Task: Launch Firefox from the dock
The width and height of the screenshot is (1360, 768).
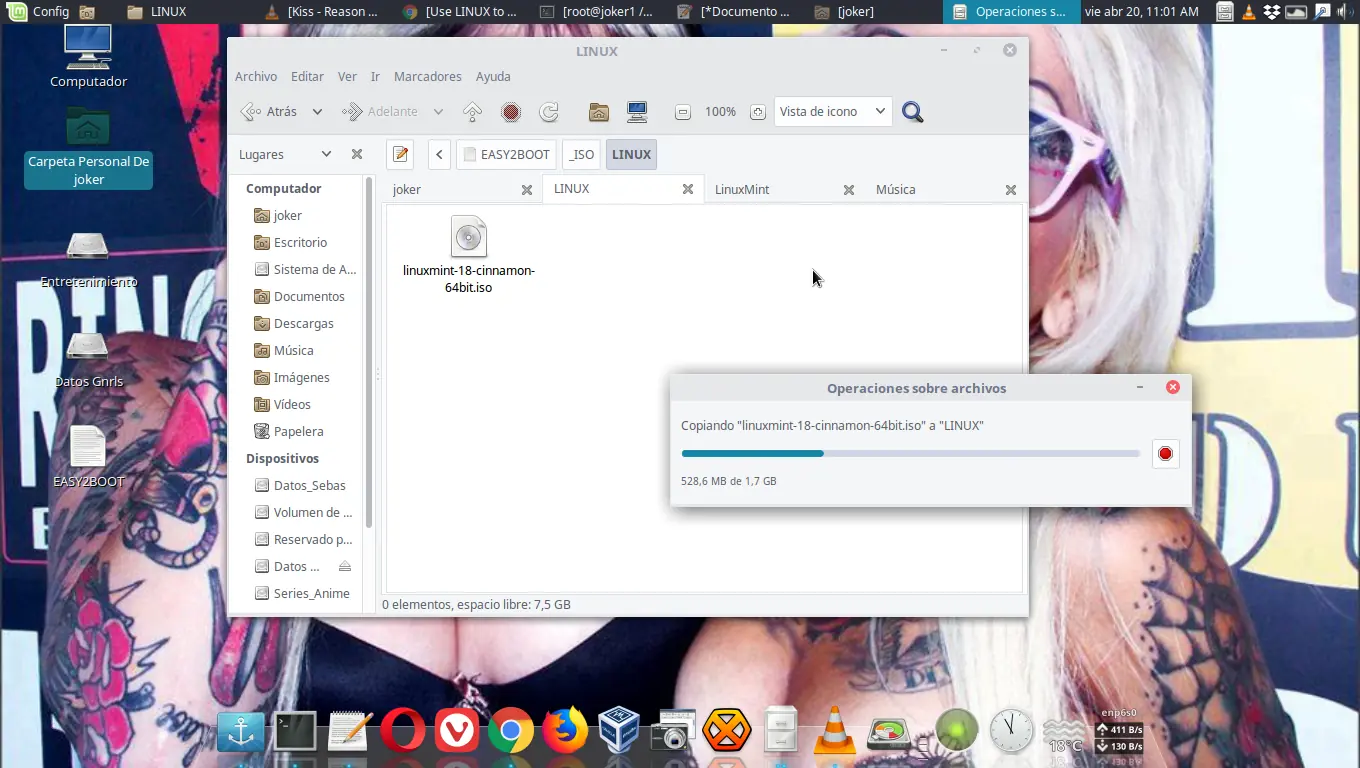Action: pyautogui.click(x=565, y=730)
